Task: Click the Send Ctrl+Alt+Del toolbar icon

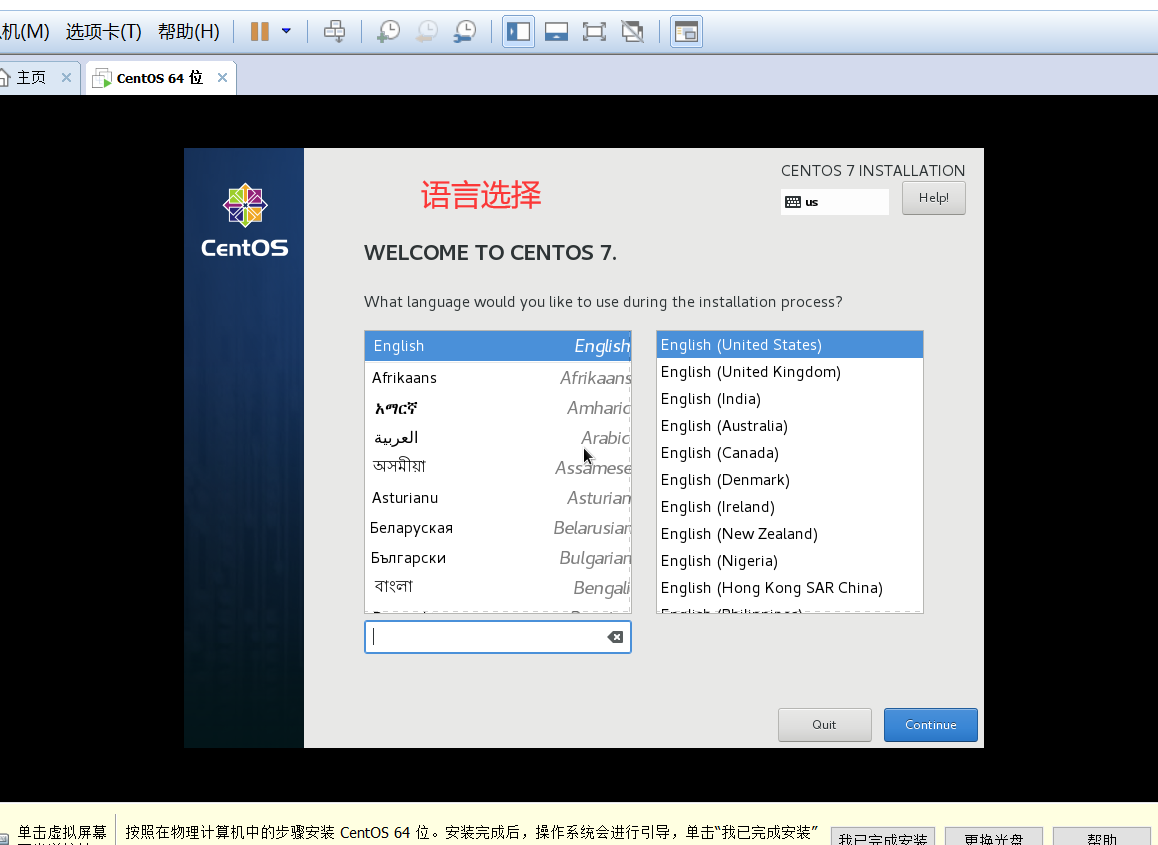Action: pyautogui.click(x=335, y=32)
